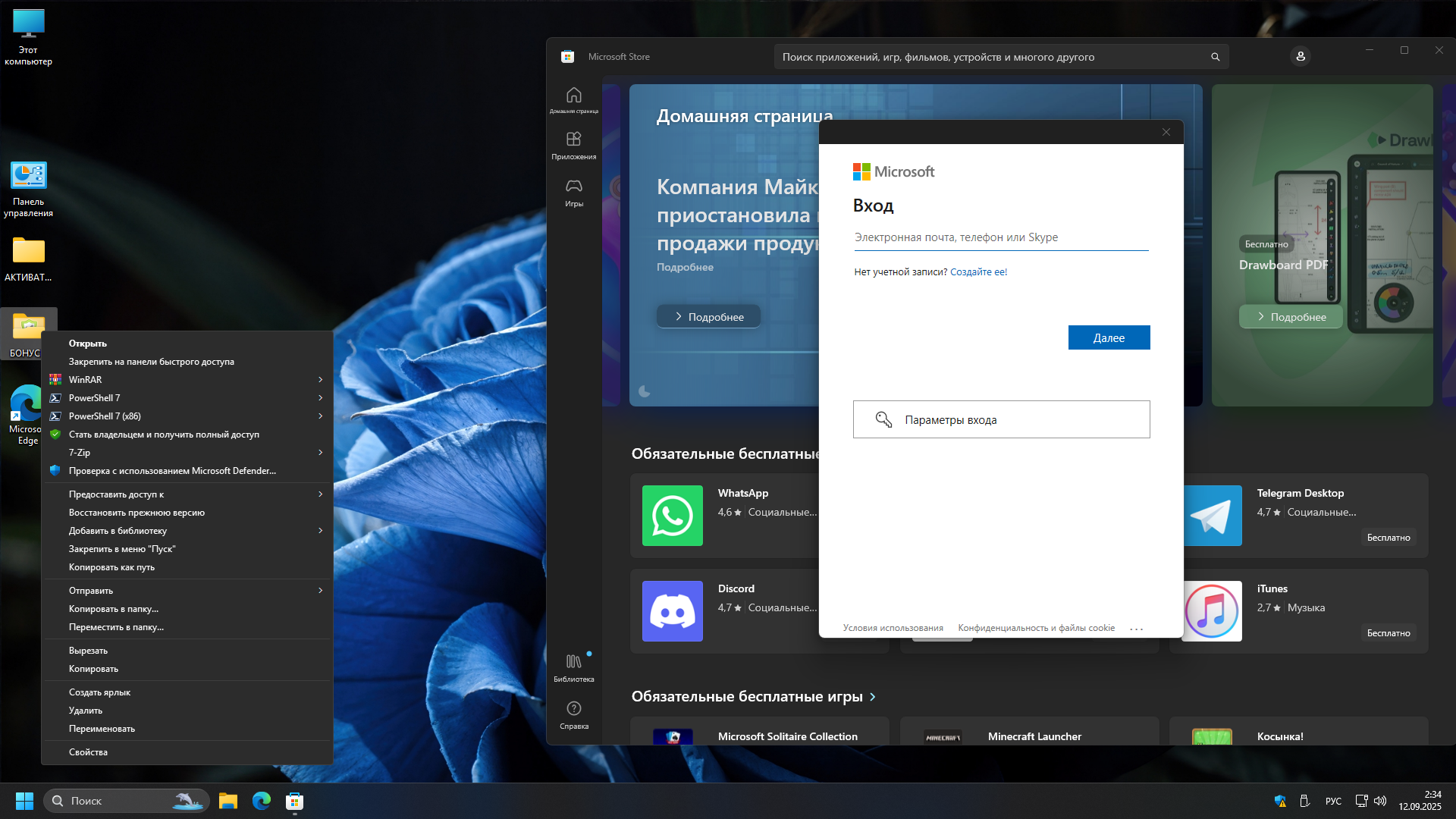Viewport: 1456px width, 819px height.
Task: Click 'Условия использования' link
Action: point(893,628)
